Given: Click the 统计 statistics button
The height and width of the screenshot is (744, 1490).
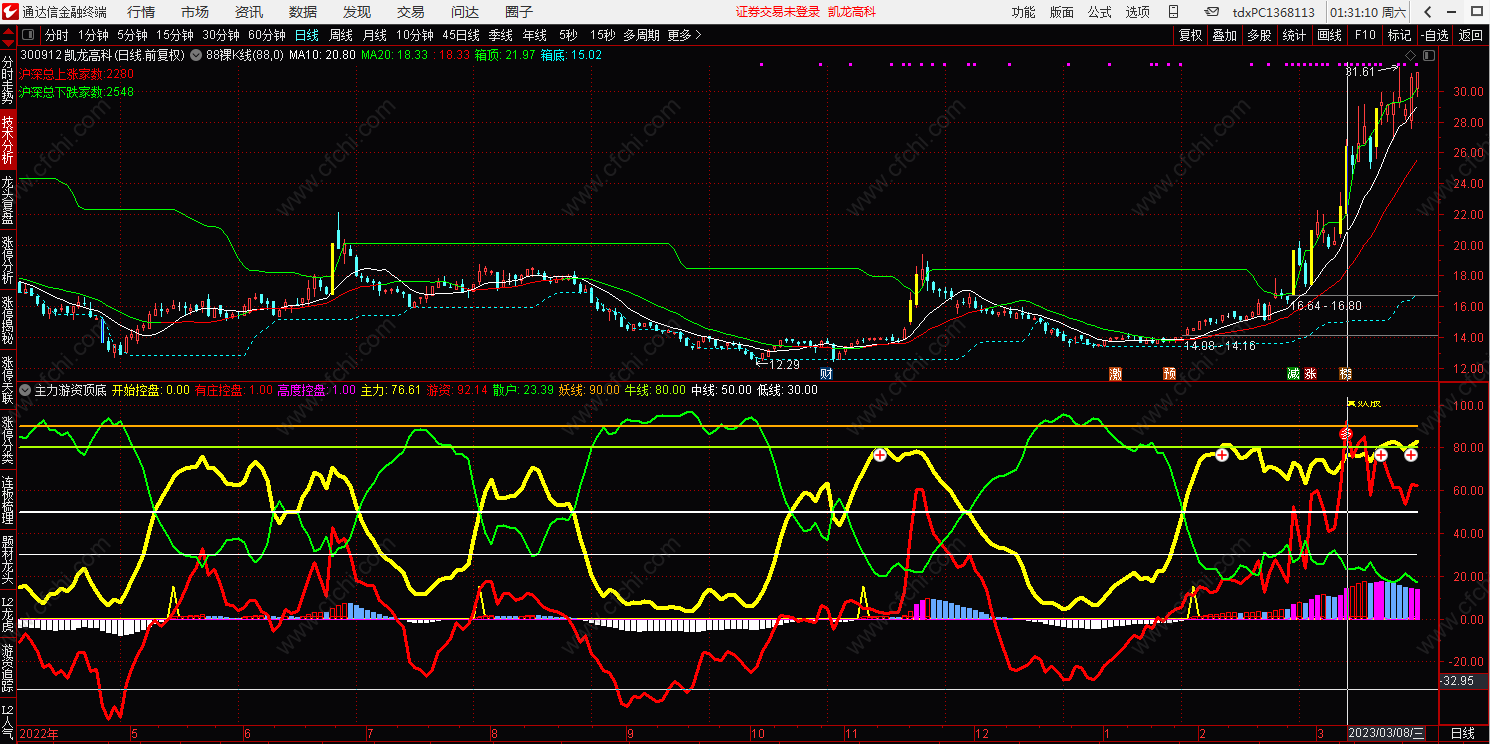Looking at the screenshot, I should 1294,35.
